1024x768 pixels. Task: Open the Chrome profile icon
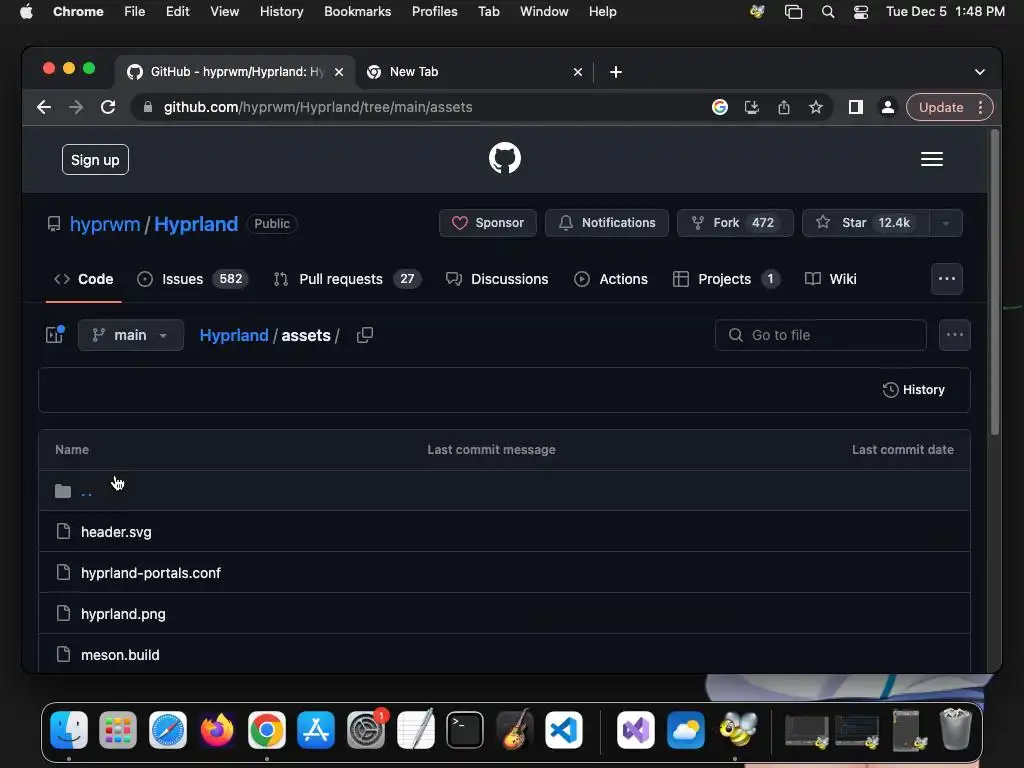[888, 107]
